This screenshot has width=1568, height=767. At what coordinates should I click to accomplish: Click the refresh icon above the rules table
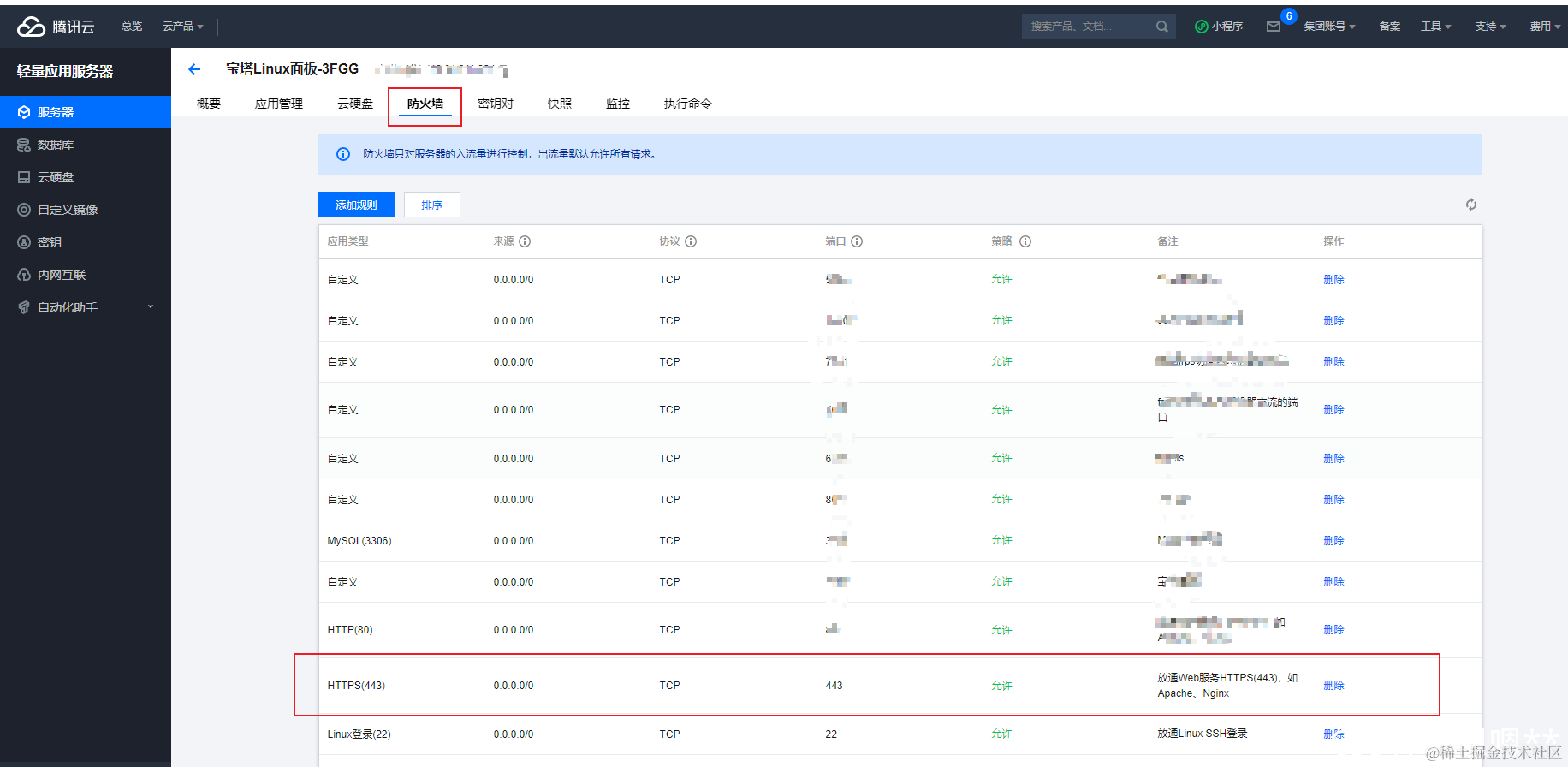(1470, 205)
